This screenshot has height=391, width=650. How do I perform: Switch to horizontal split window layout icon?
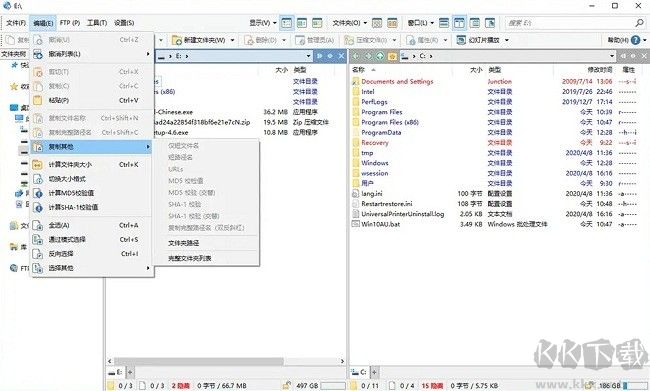click(x=444, y=23)
